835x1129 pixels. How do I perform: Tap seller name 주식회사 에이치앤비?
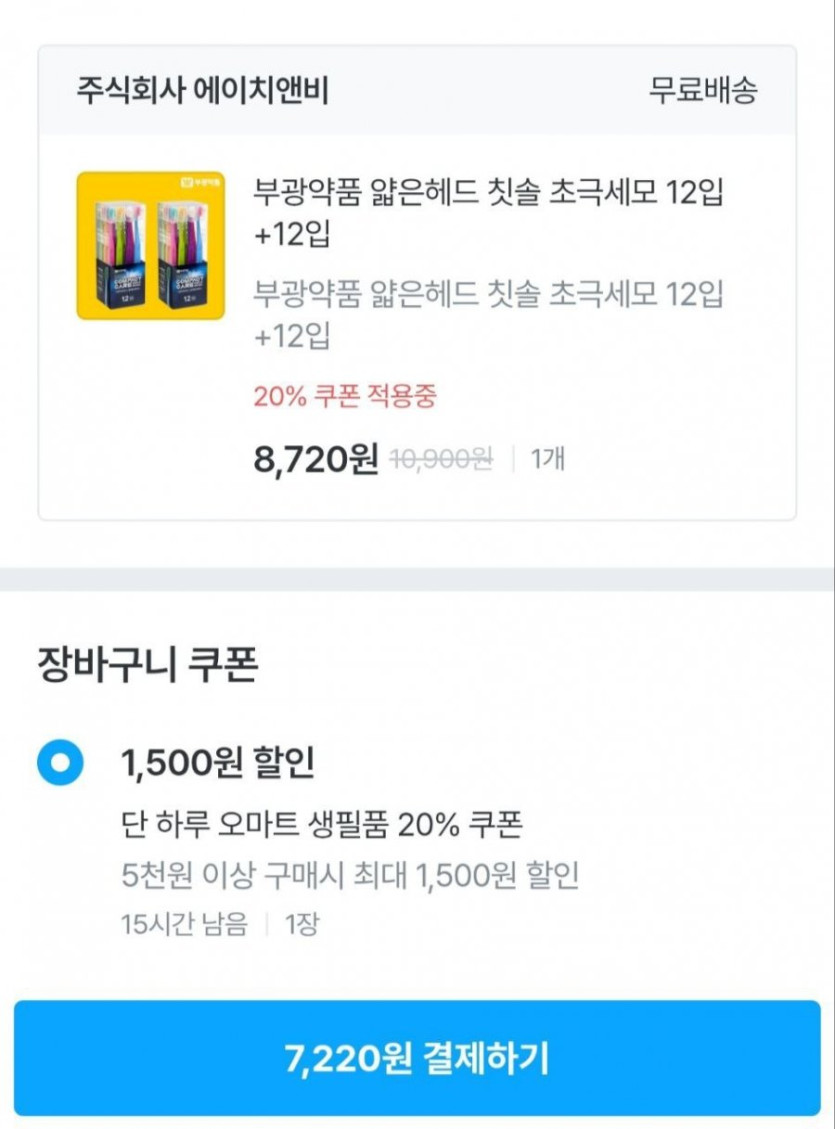click(202, 91)
